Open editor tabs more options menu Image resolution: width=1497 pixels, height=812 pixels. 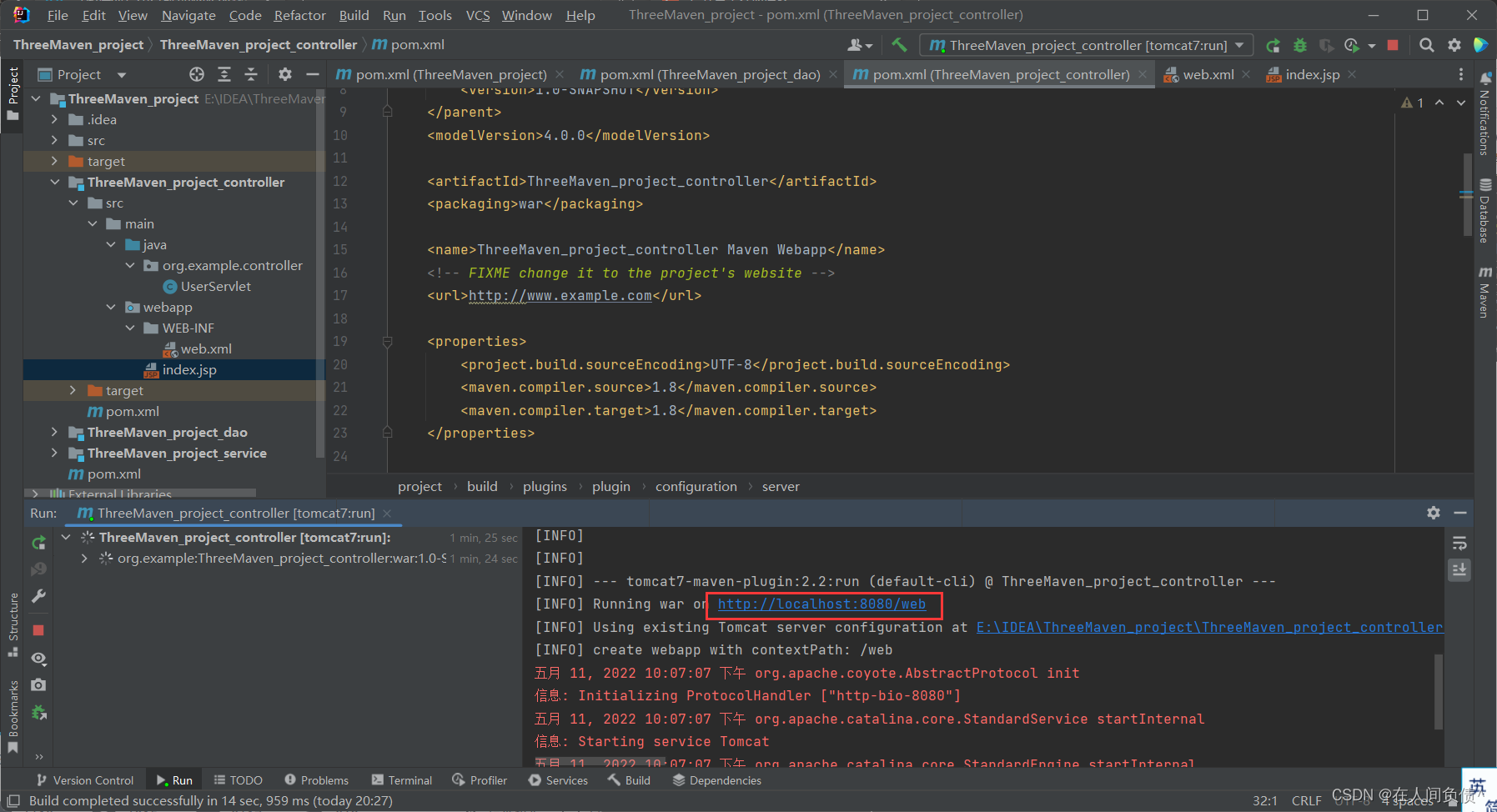1461,74
